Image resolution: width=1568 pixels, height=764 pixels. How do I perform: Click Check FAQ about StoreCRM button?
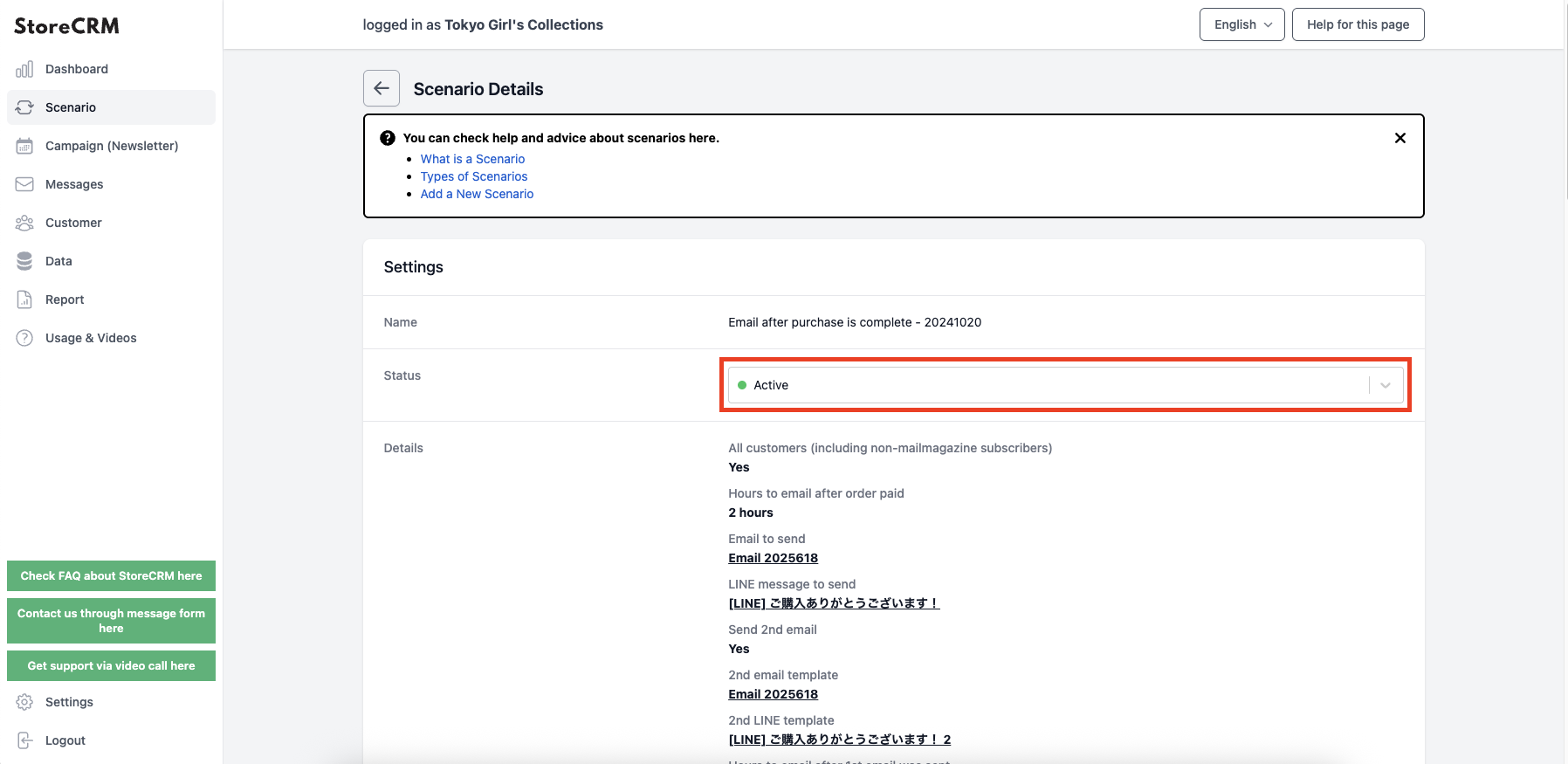tap(111, 576)
